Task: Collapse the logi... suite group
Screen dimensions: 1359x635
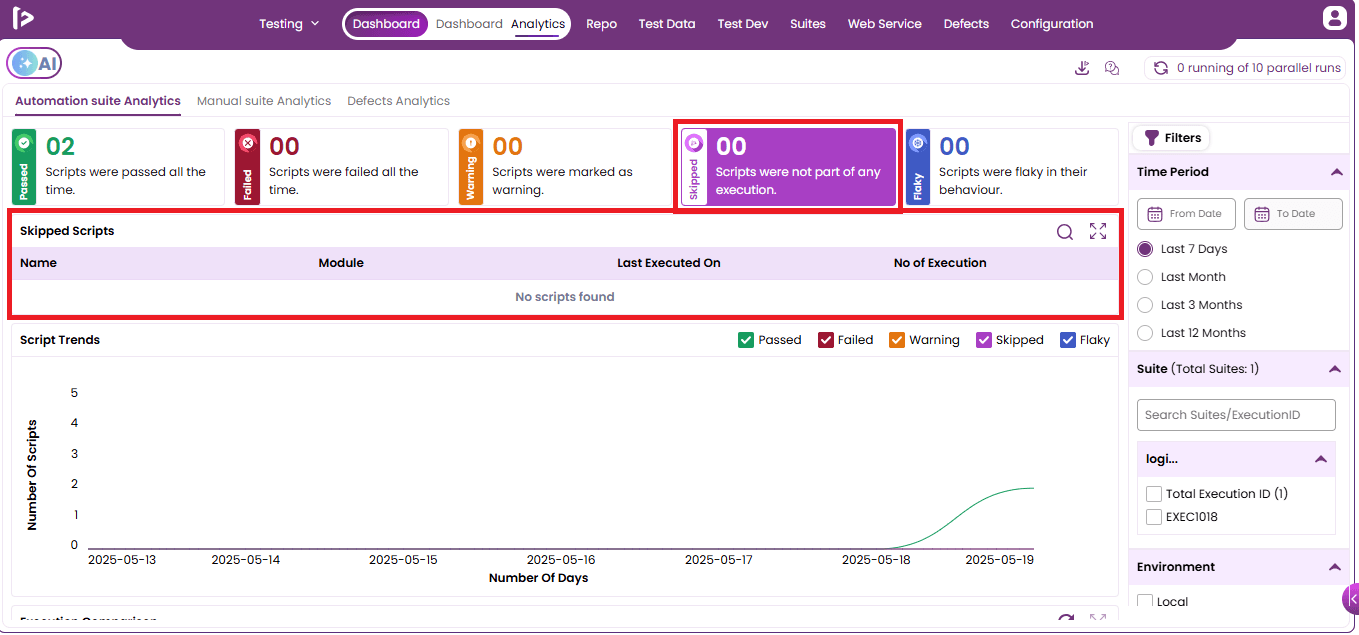Action: pyautogui.click(x=1321, y=459)
